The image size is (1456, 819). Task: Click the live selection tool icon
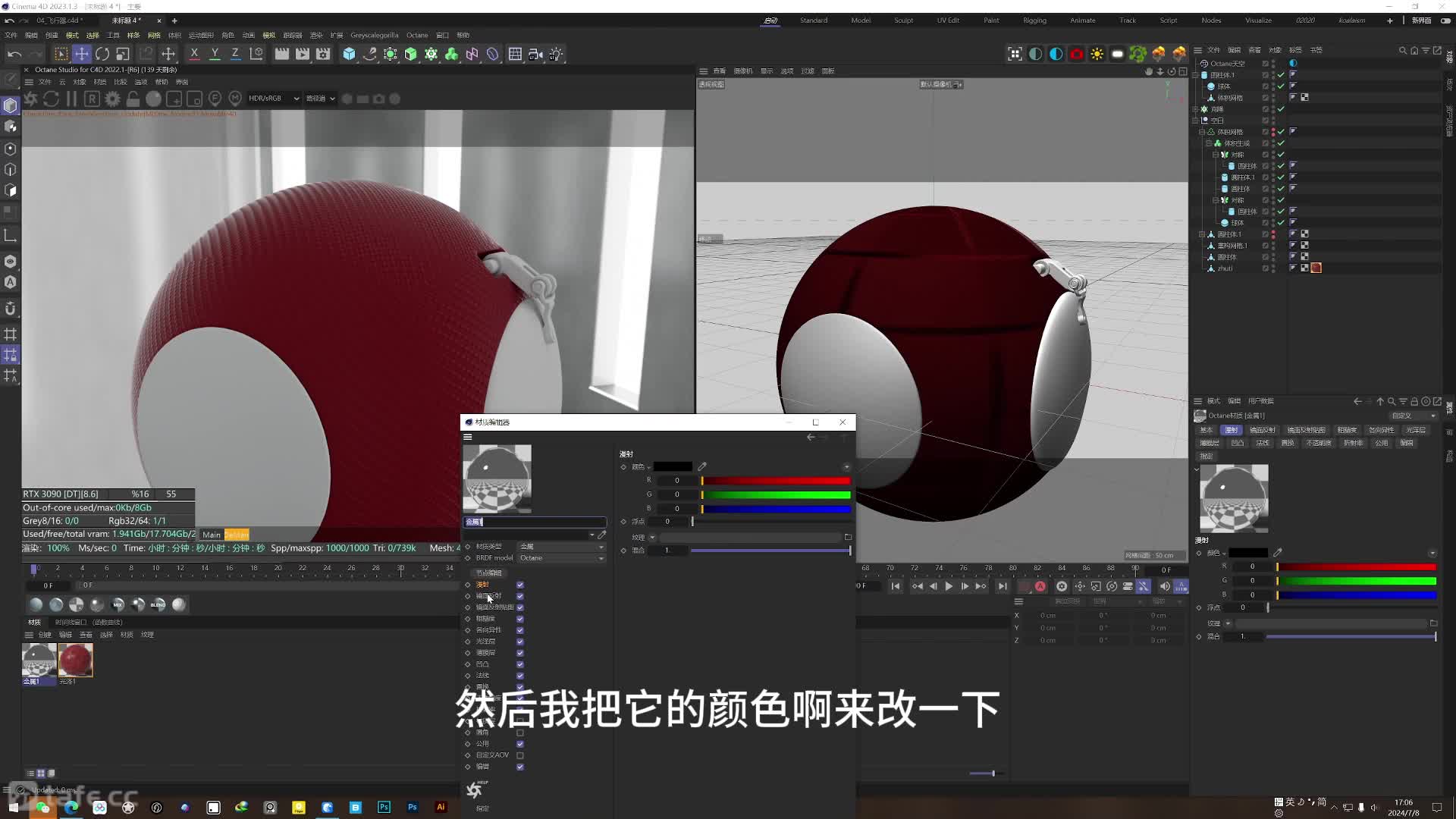(x=61, y=54)
